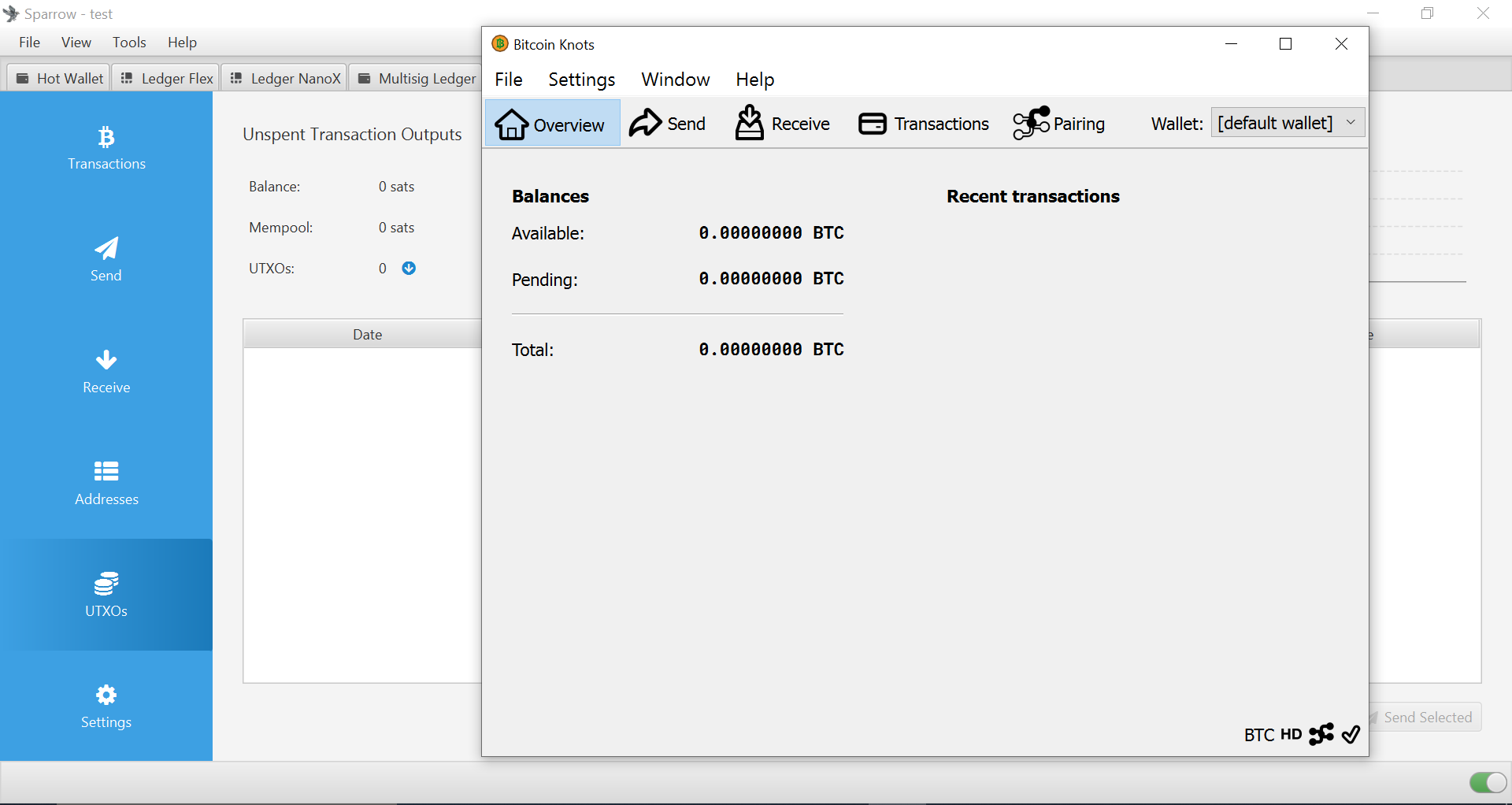Click Pairing in Bitcoin Knots toolbar

pos(1059,124)
